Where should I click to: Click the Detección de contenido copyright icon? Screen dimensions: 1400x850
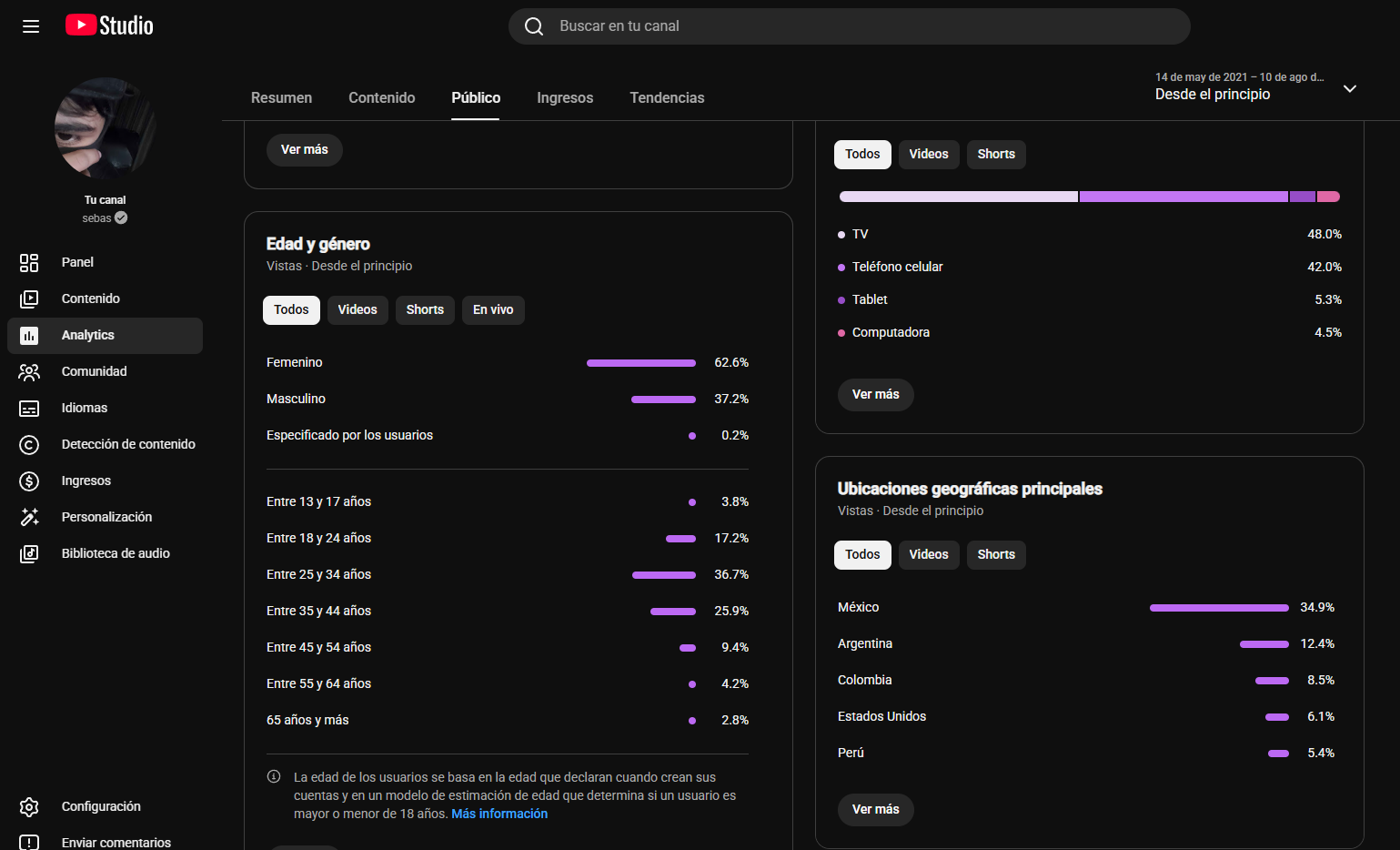click(x=29, y=444)
